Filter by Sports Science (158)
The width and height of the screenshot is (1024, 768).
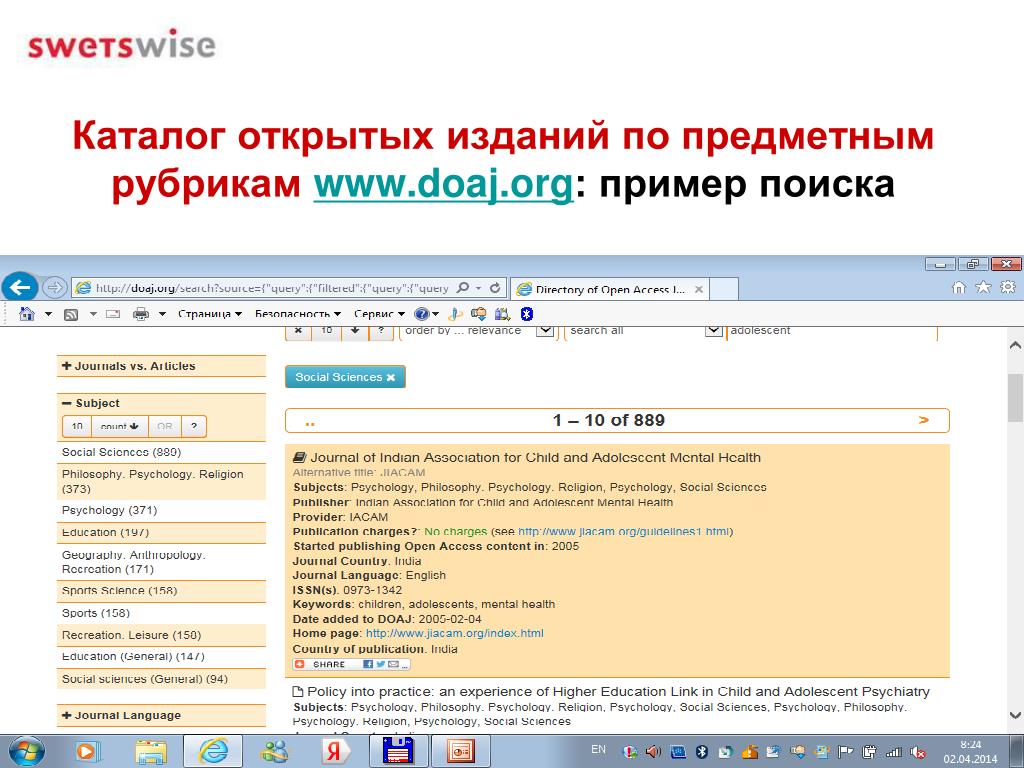(x=161, y=590)
